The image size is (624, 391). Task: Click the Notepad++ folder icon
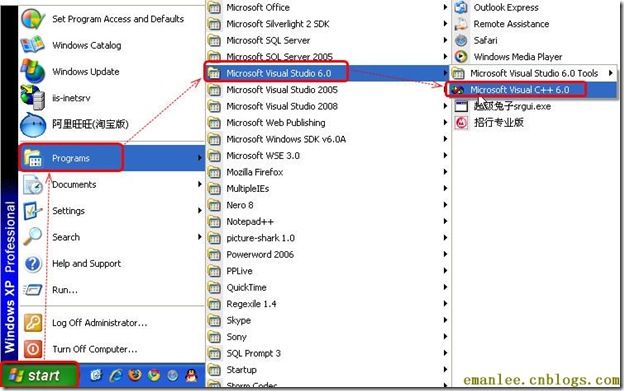coord(214,222)
